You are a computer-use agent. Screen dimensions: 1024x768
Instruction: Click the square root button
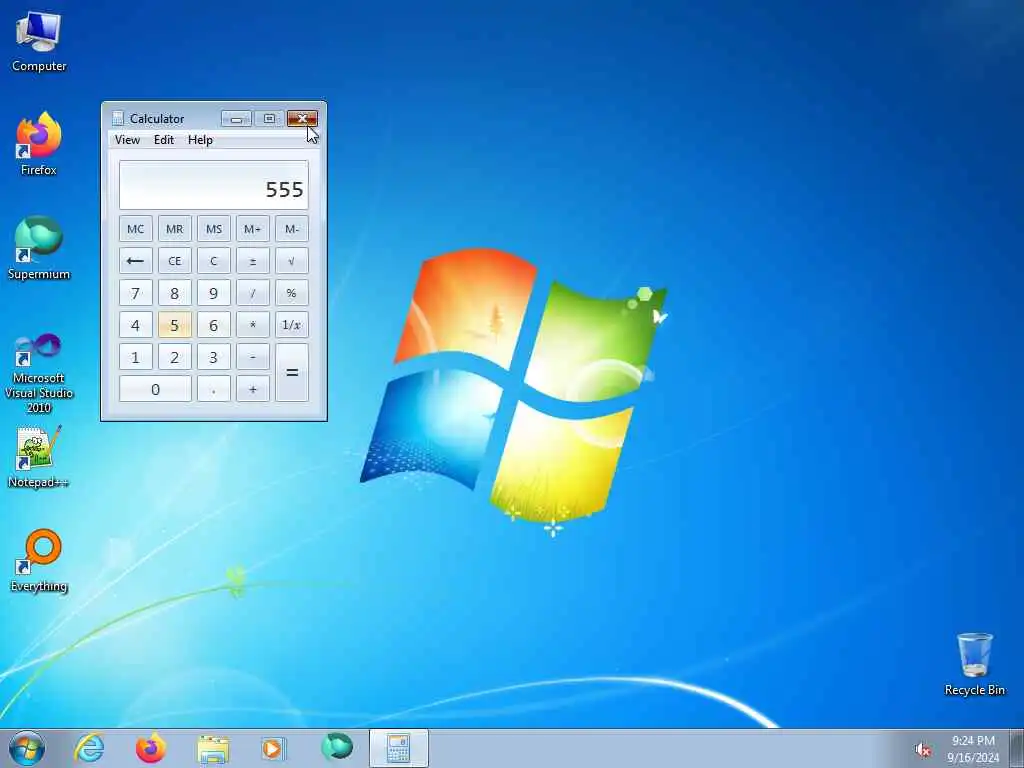292,261
